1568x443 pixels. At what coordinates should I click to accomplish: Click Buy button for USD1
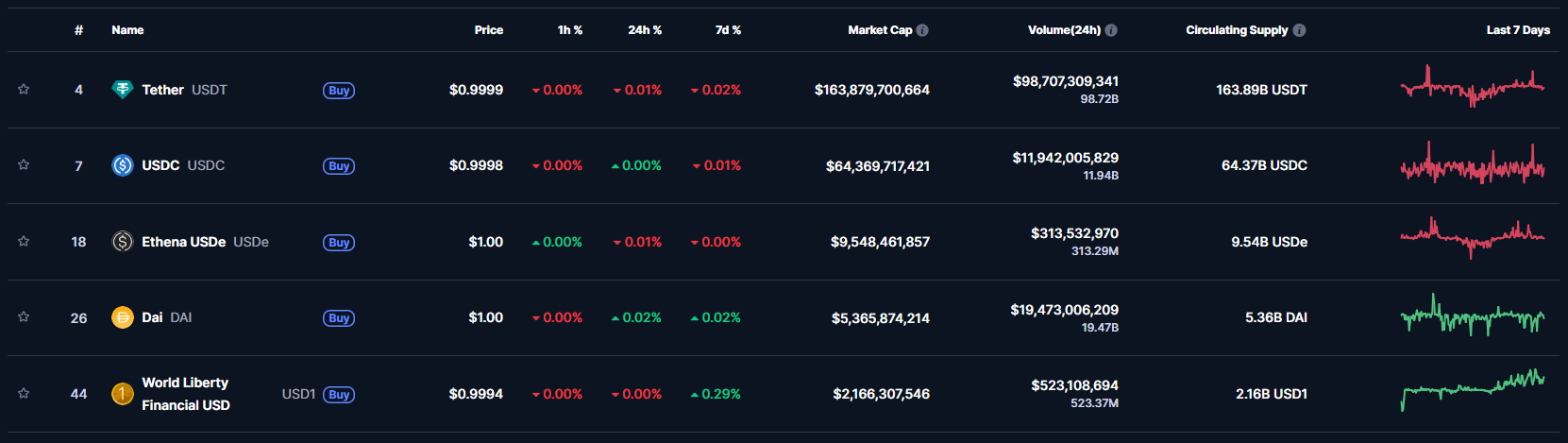(x=339, y=395)
